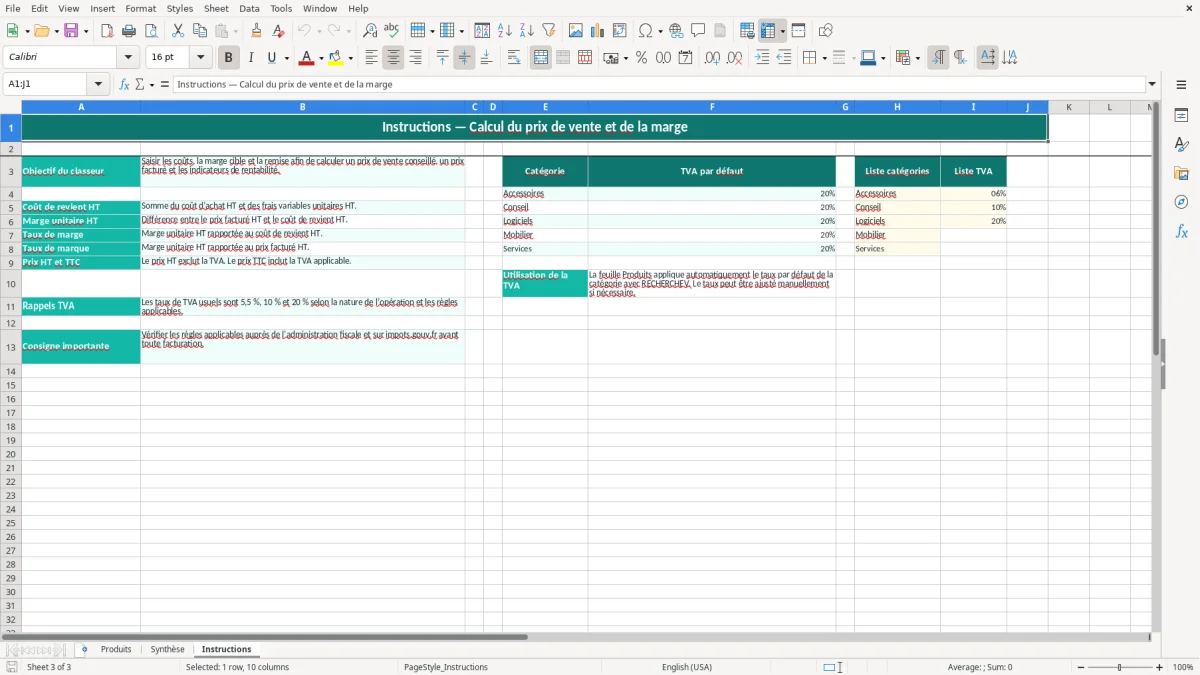
Task: Open Find and Replace
Action: pyautogui.click(x=370, y=31)
